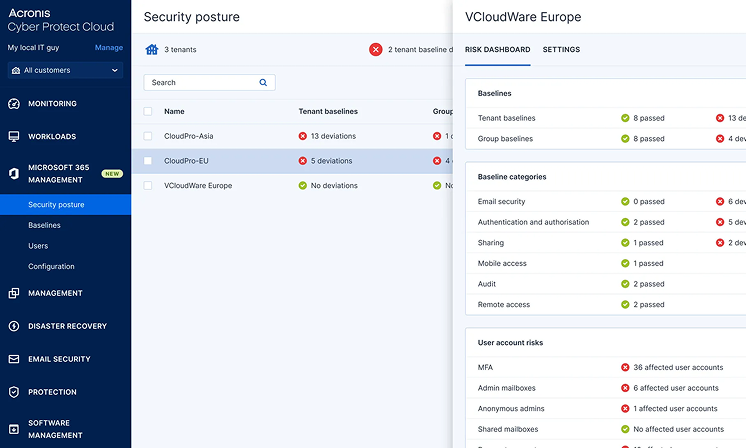Click into the Search field
This screenshot has height=448, width=746.
[x=209, y=82]
